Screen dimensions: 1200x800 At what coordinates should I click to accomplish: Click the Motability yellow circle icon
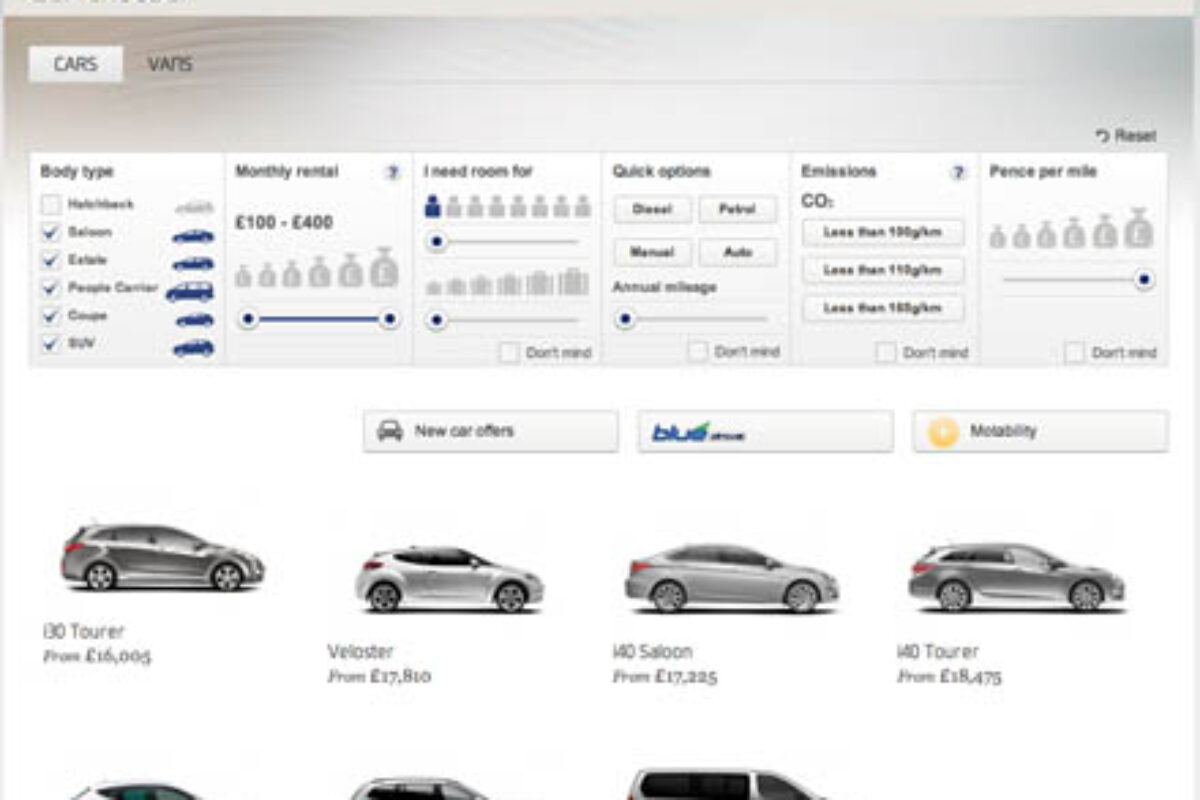pos(943,432)
